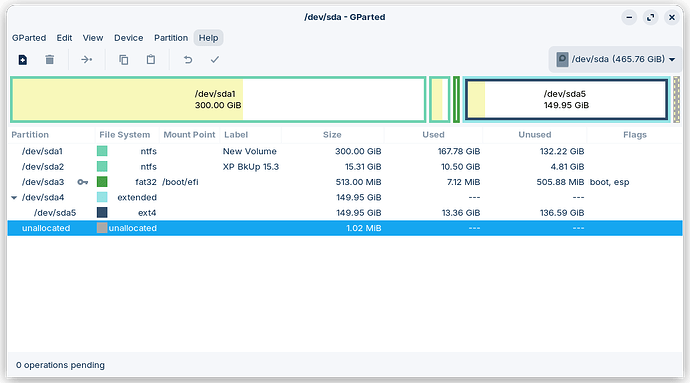Click the Undo last operation icon
This screenshot has height=383, width=690.
click(x=188, y=59)
